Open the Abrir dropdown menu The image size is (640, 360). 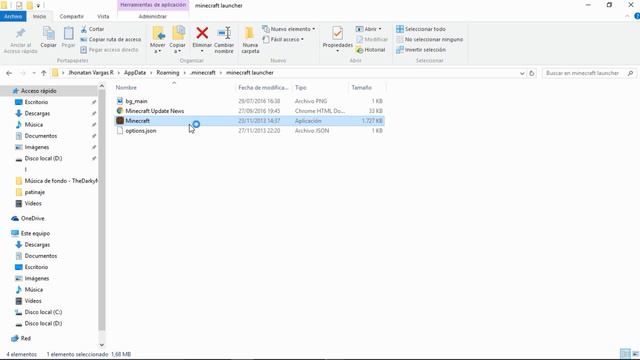369,29
